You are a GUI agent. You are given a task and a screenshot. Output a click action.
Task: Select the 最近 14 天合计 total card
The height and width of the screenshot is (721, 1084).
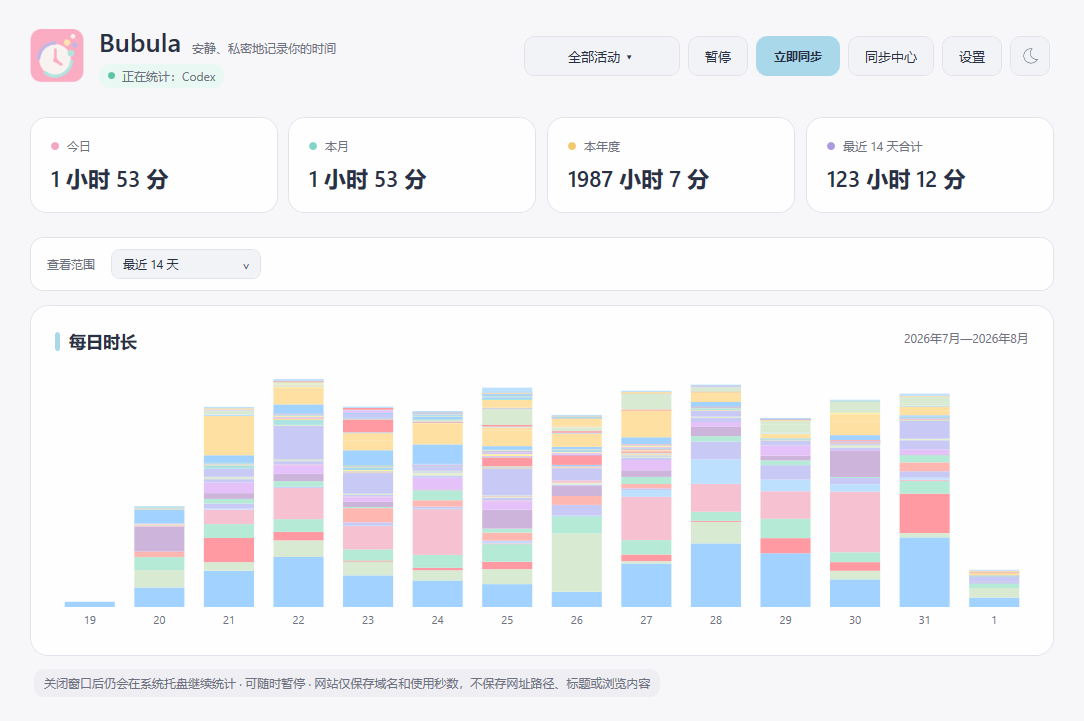[930, 165]
